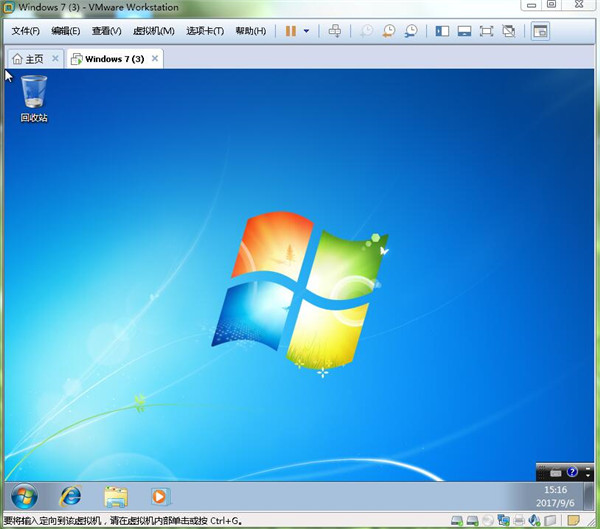600x529 pixels.
Task: Pause the virtual machine with the orange button
Action: pyautogui.click(x=291, y=31)
